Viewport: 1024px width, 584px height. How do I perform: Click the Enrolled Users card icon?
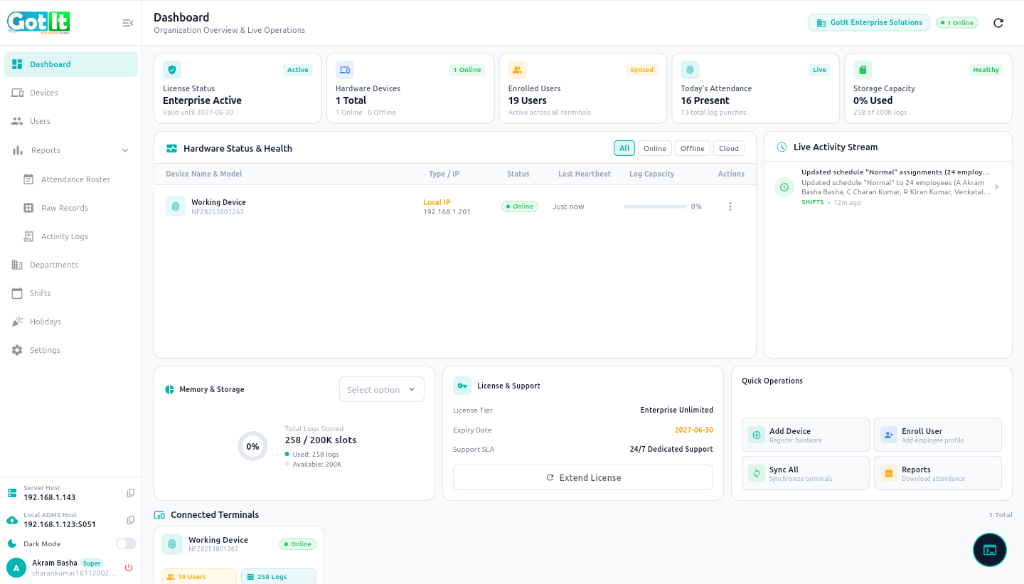pyautogui.click(x=517, y=70)
